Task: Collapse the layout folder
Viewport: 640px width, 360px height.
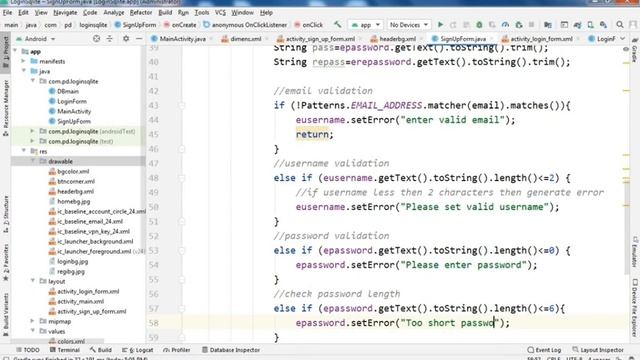Action: 33,281
